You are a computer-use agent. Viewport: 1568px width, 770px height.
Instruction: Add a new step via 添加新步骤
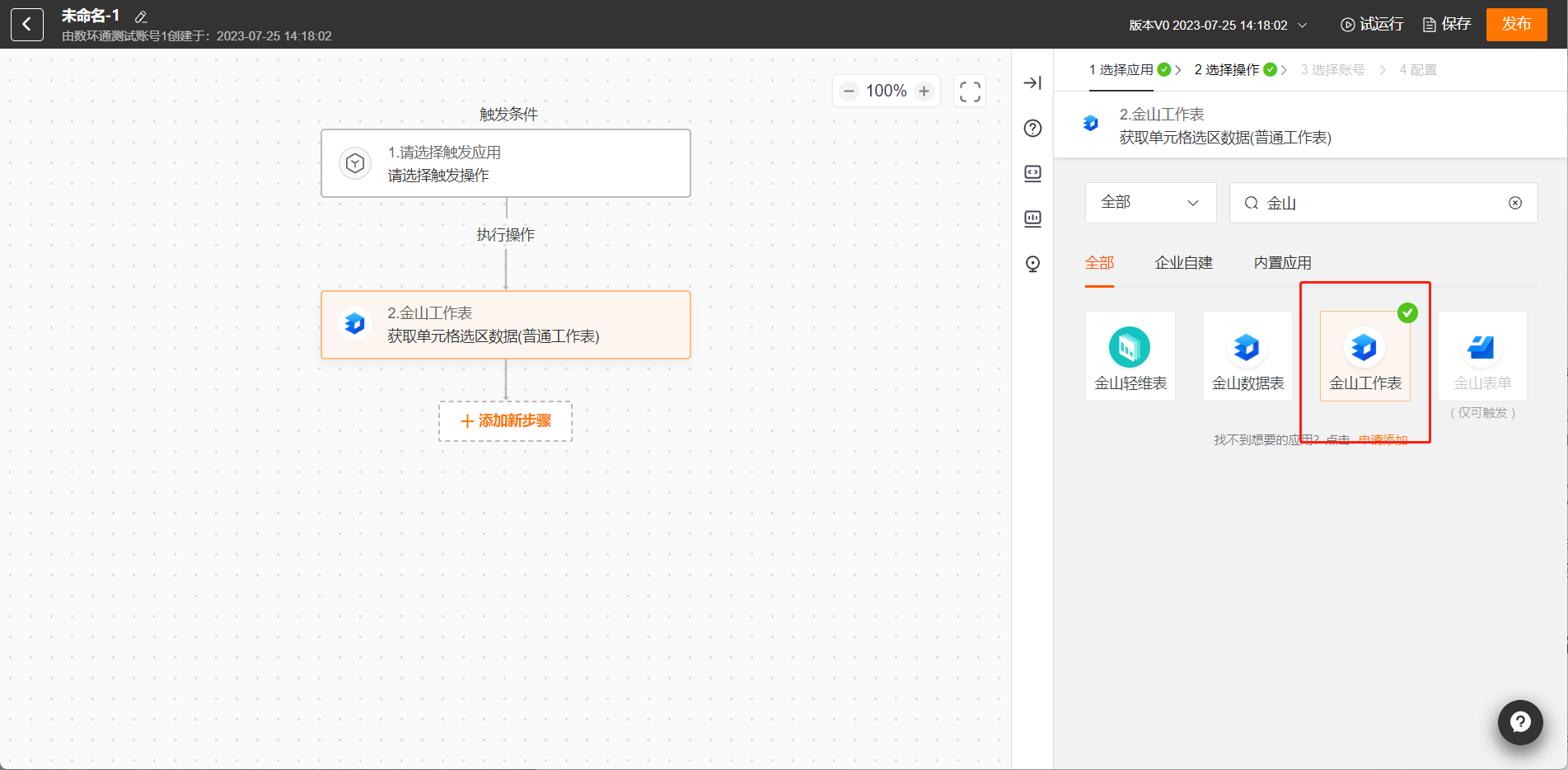pyautogui.click(x=506, y=421)
